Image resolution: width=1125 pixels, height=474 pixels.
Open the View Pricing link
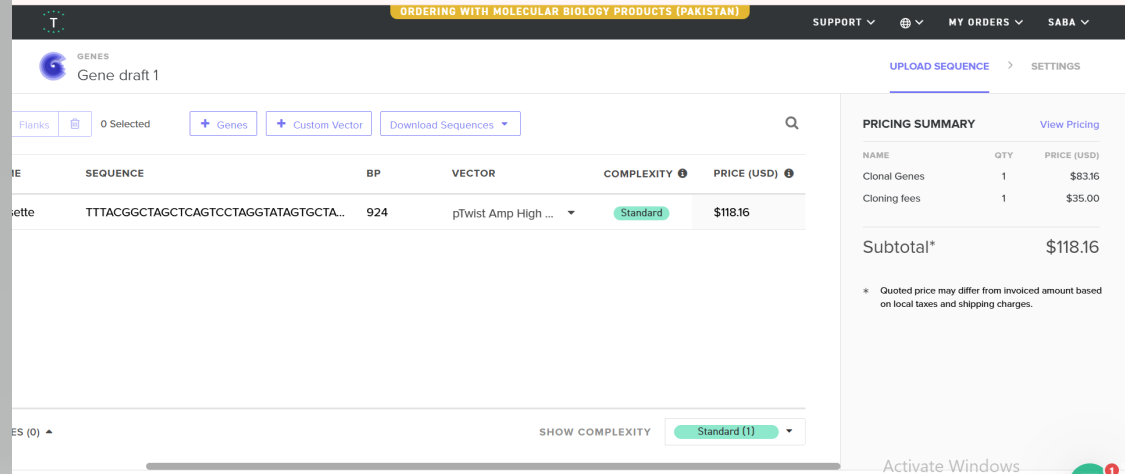click(1069, 124)
